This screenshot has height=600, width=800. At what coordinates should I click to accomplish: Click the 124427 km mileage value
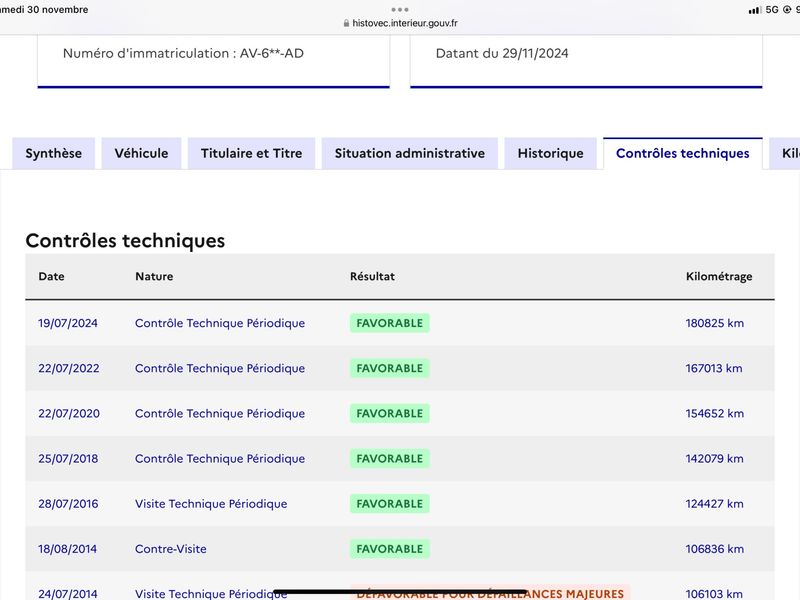coord(715,504)
